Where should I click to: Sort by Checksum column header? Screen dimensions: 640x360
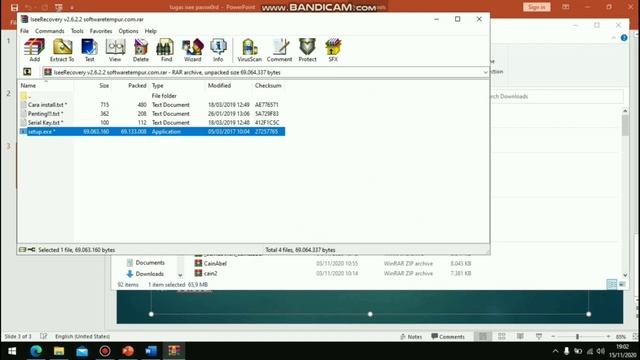[269, 85]
